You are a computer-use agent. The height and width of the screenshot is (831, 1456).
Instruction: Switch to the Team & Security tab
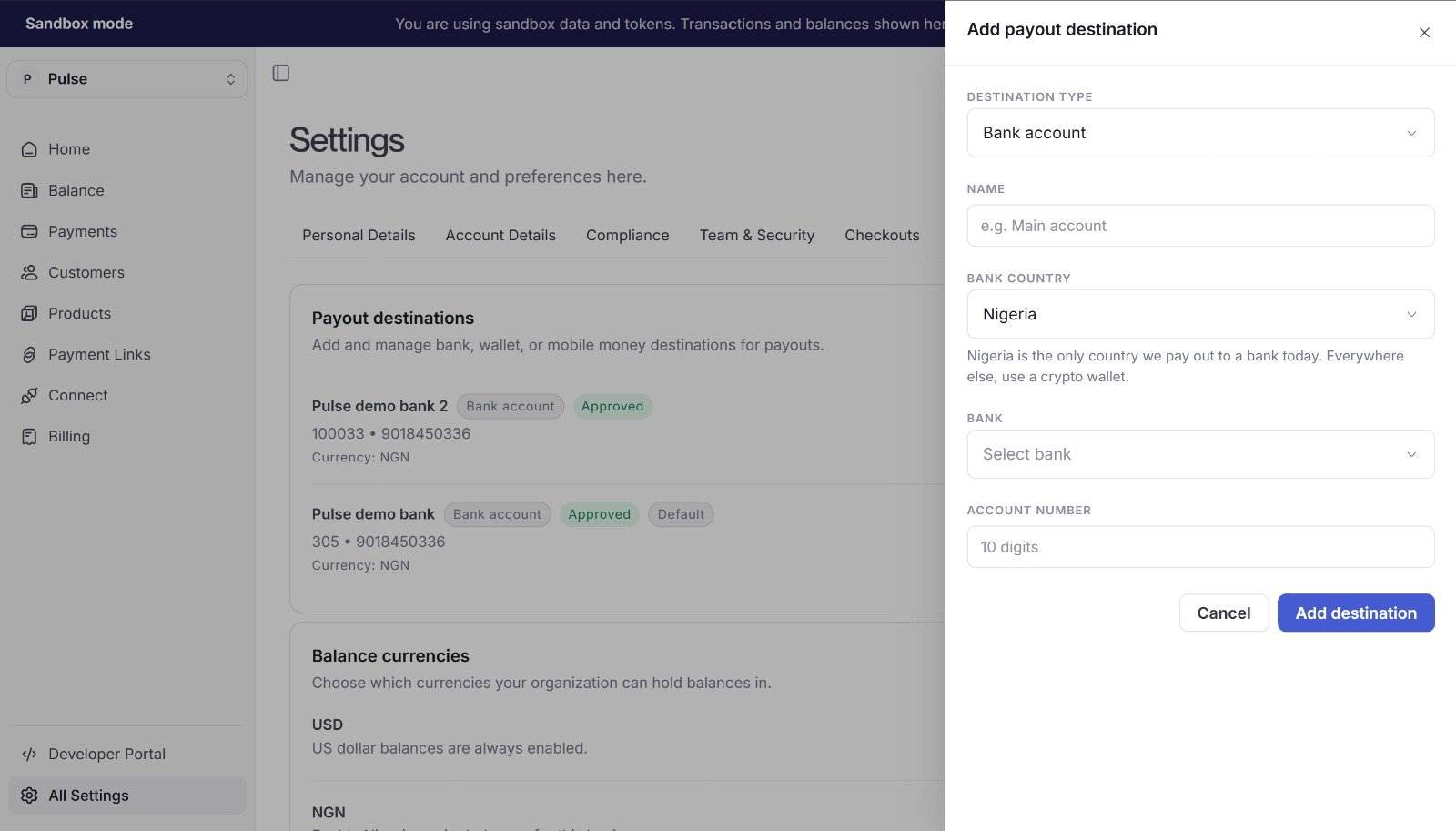pyautogui.click(x=757, y=235)
